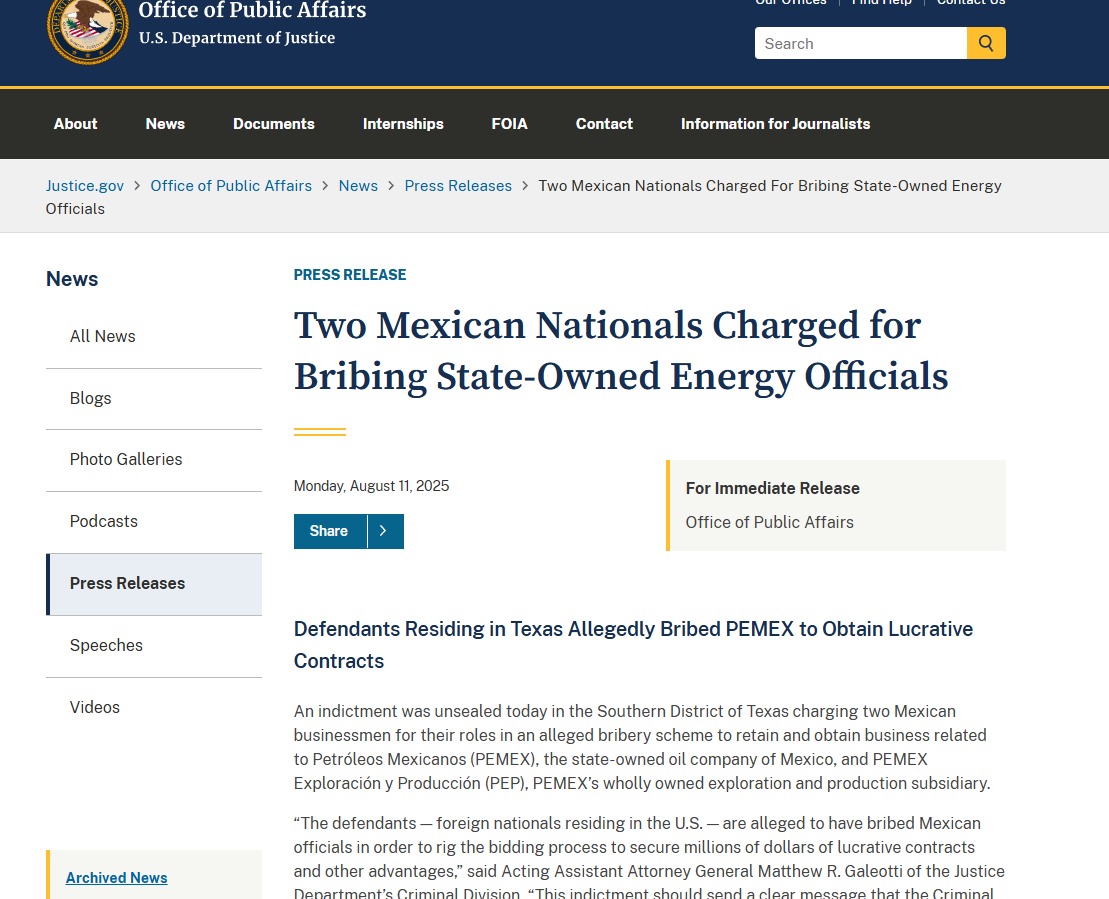
Task: Open Photo Galleries in the sidebar
Action: (x=126, y=460)
